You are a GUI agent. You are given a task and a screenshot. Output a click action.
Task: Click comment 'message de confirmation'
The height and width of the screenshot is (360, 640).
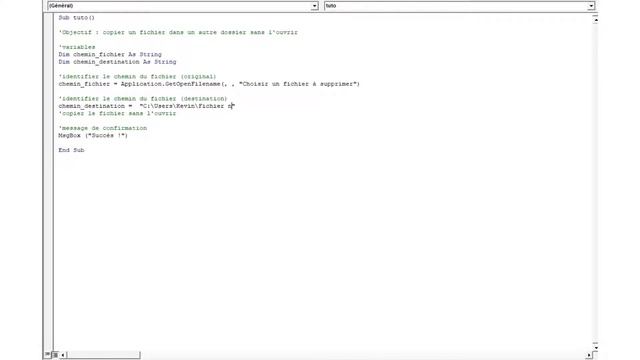[102, 128]
